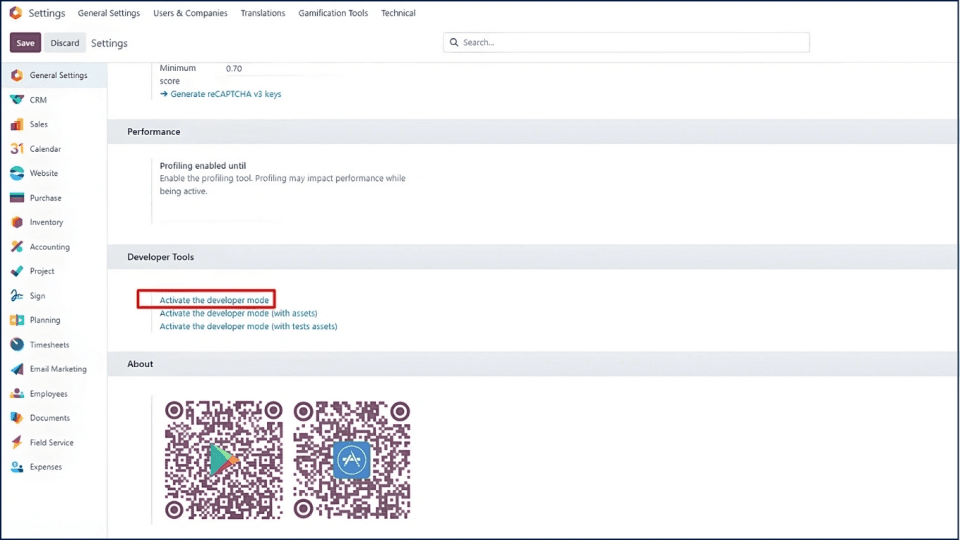Open the General Settings top menu

pos(109,13)
